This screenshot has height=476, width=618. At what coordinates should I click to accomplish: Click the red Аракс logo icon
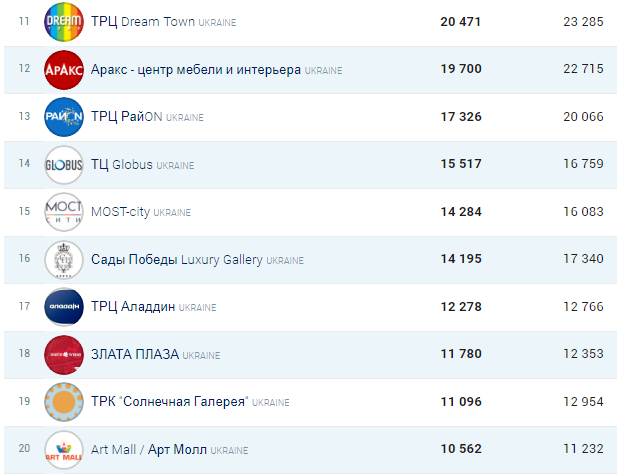coord(63,70)
